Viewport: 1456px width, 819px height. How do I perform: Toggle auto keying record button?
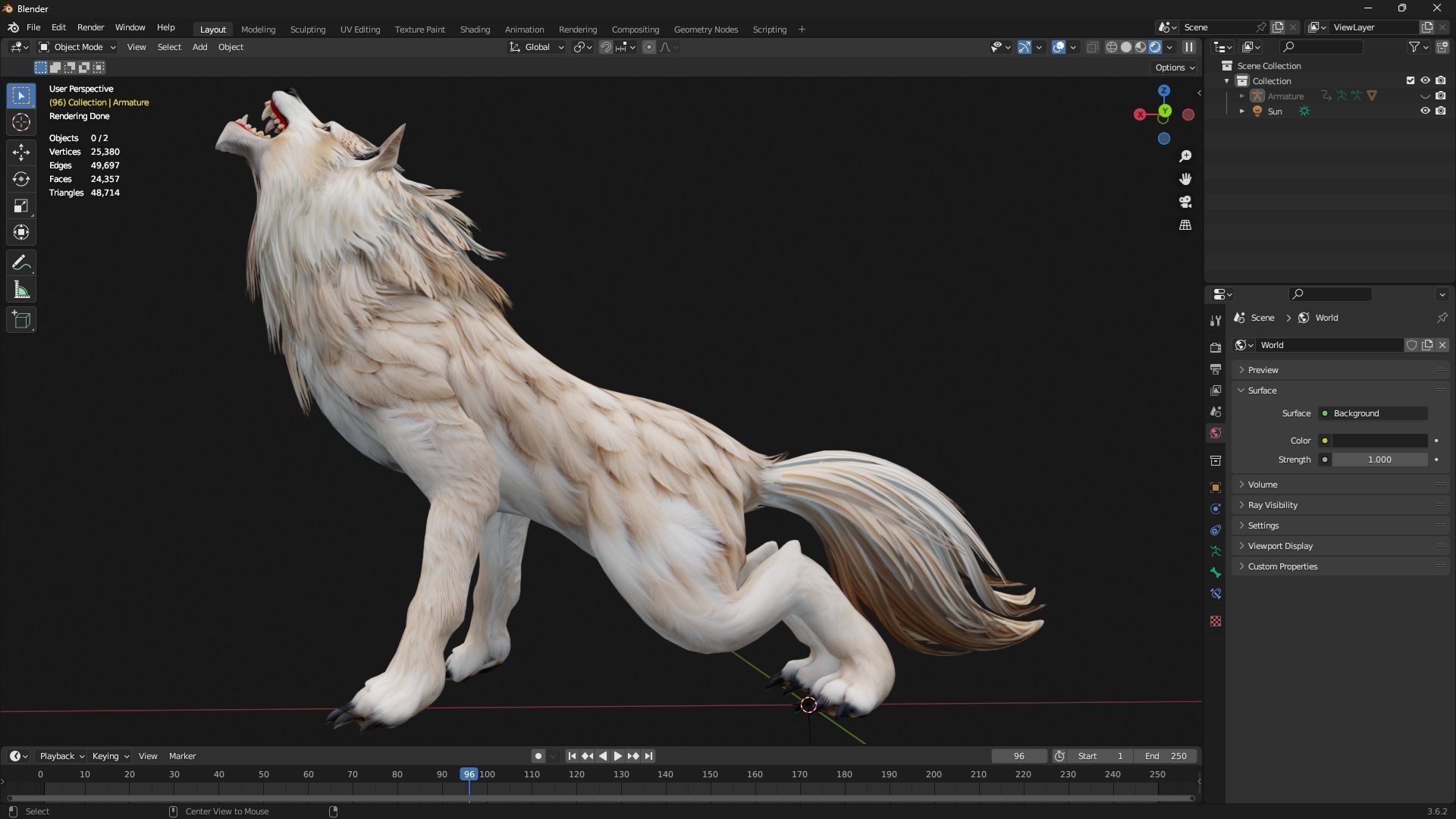[x=538, y=756]
